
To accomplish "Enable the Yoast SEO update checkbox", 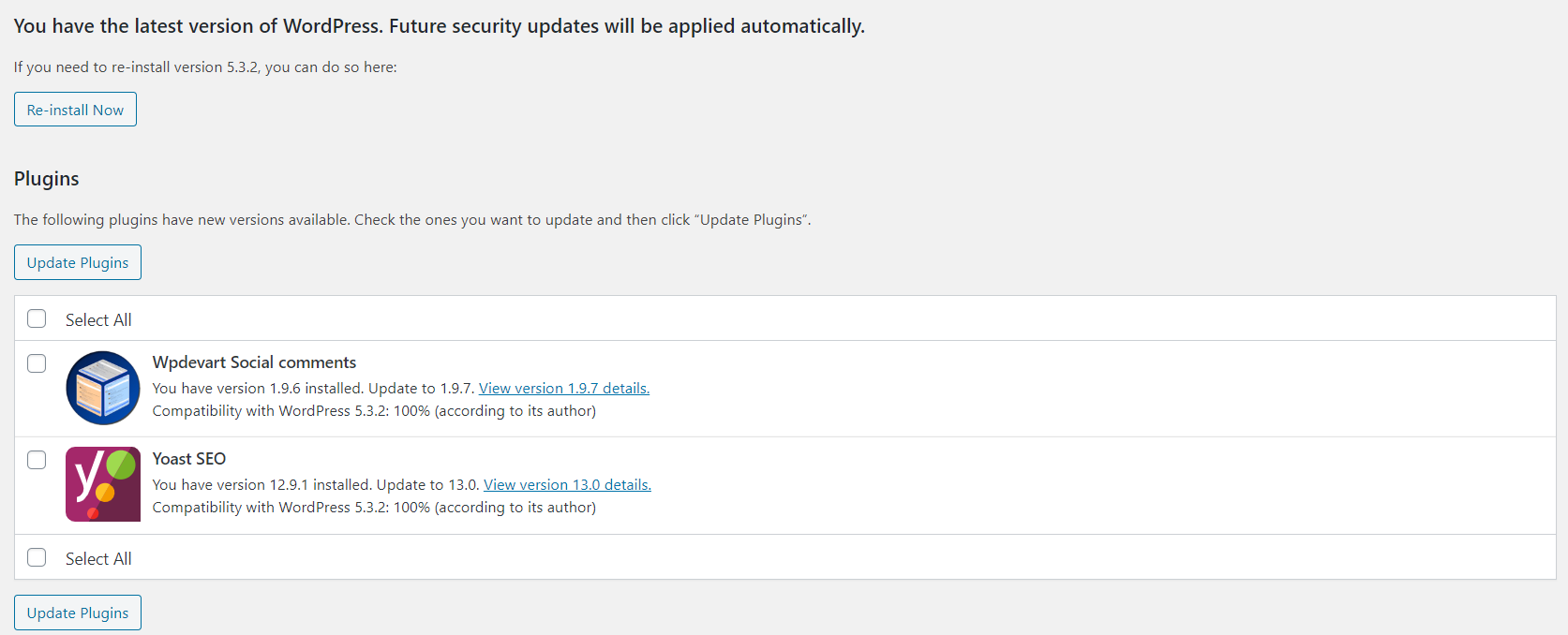I will [x=37, y=460].
